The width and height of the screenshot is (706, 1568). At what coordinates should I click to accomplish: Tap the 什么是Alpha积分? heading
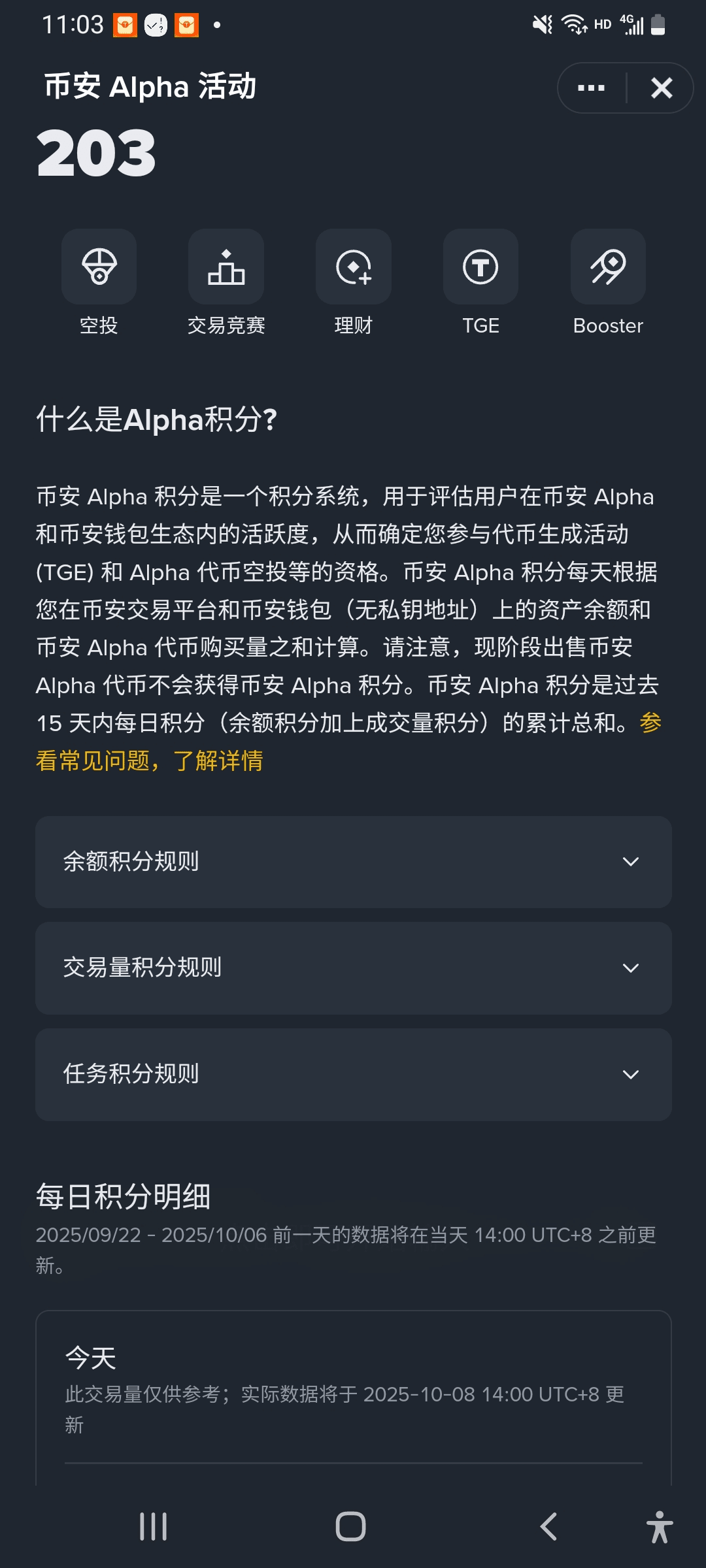[x=157, y=419]
